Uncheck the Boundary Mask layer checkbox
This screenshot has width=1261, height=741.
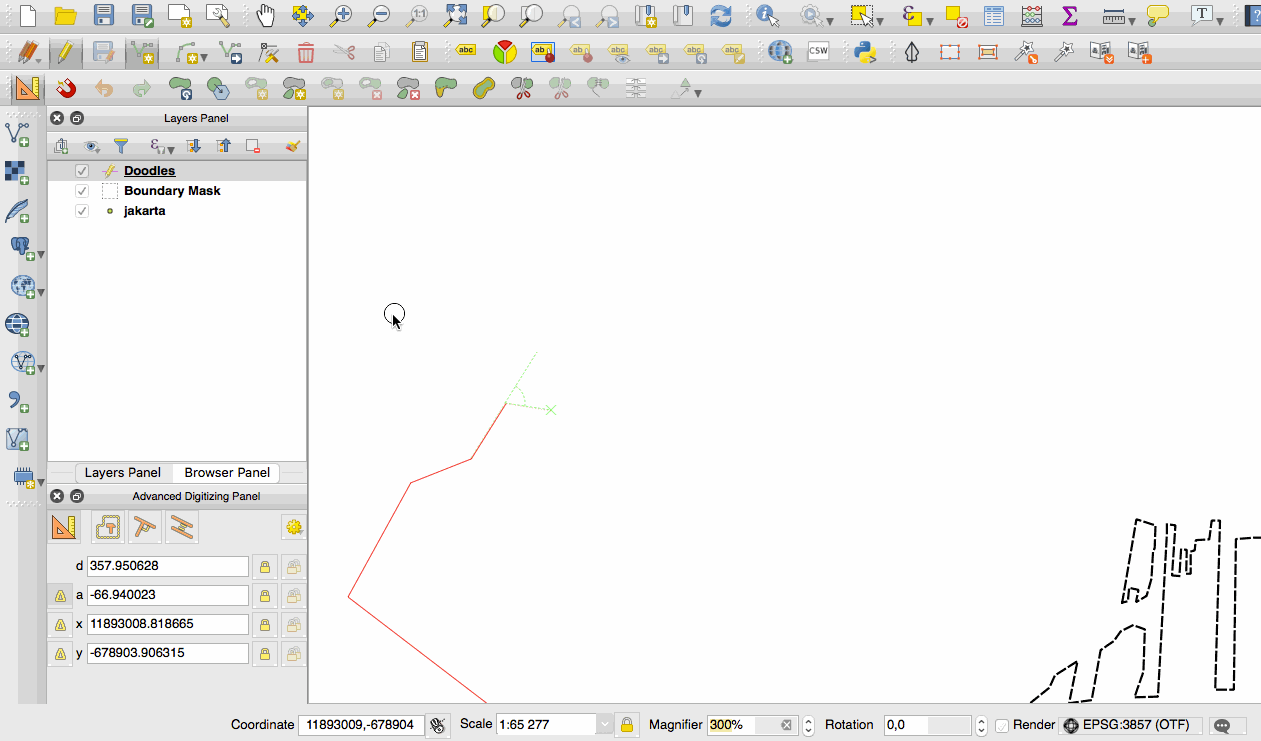[82, 191]
